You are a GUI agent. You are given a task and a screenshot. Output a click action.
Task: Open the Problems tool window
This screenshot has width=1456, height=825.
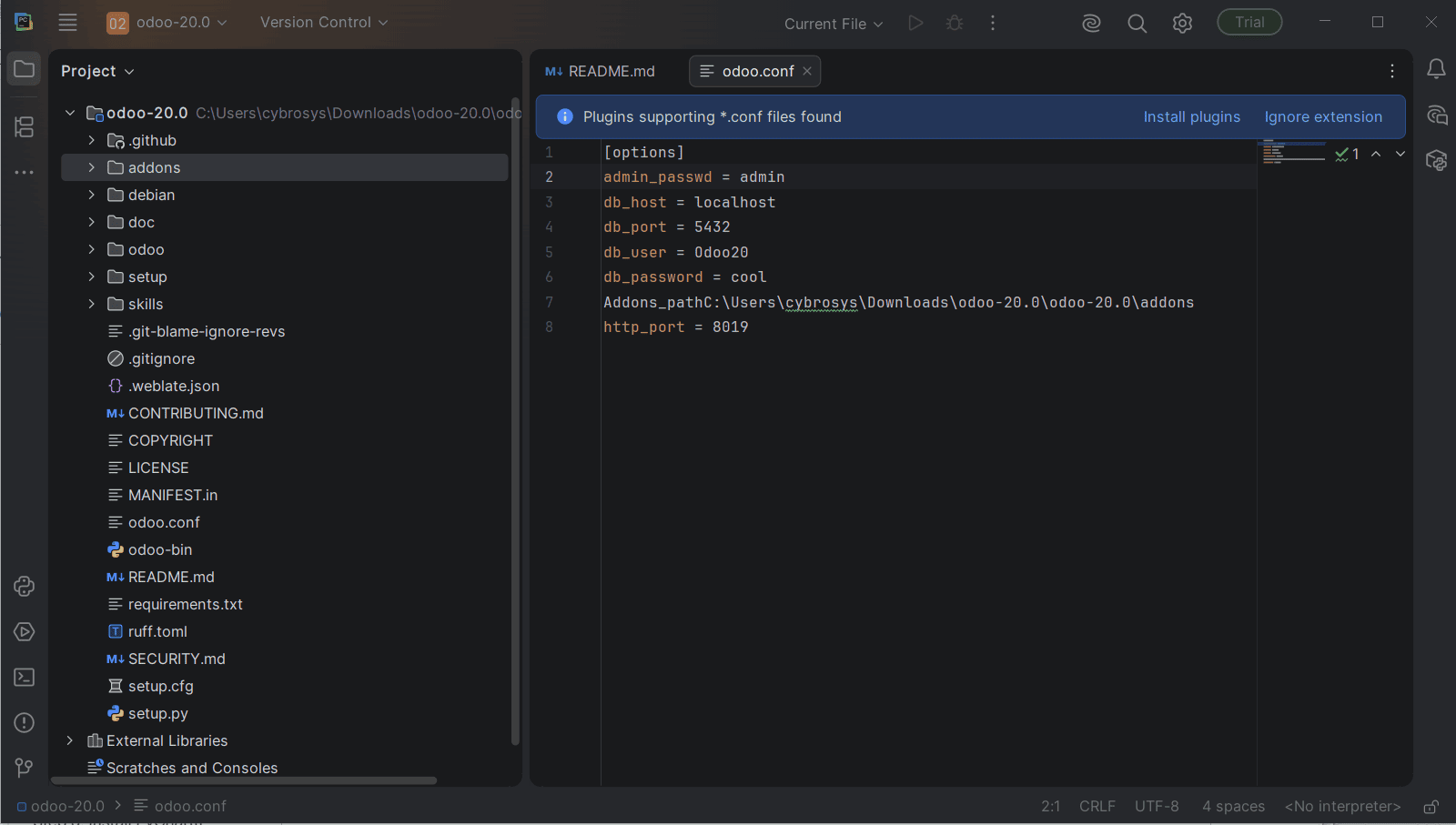[x=25, y=723]
